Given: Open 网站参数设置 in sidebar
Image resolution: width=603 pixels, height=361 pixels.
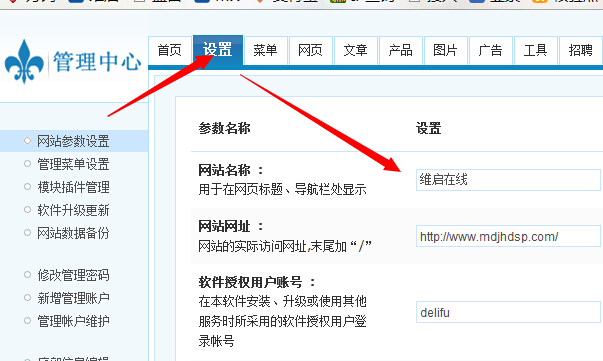Looking at the screenshot, I should pyautogui.click(x=73, y=141).
